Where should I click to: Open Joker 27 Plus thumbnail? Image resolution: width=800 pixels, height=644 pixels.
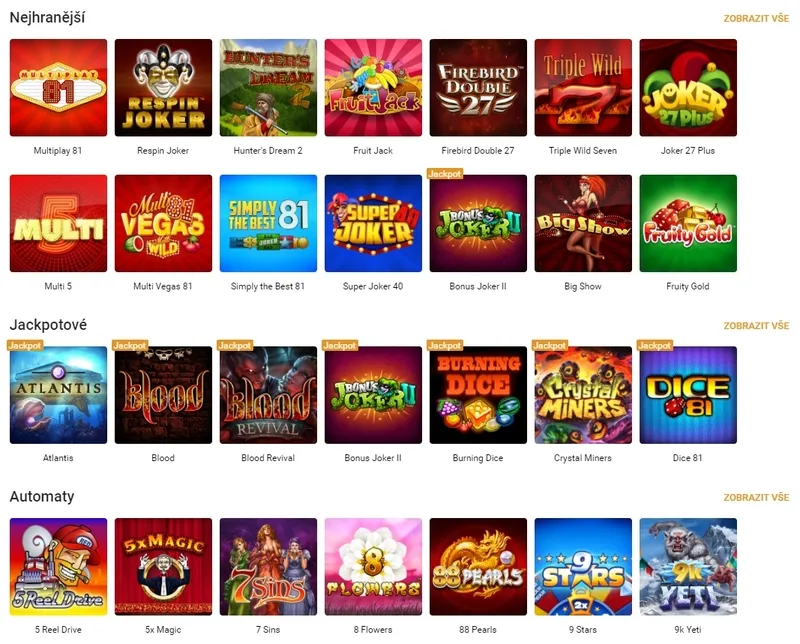[688, 88]
